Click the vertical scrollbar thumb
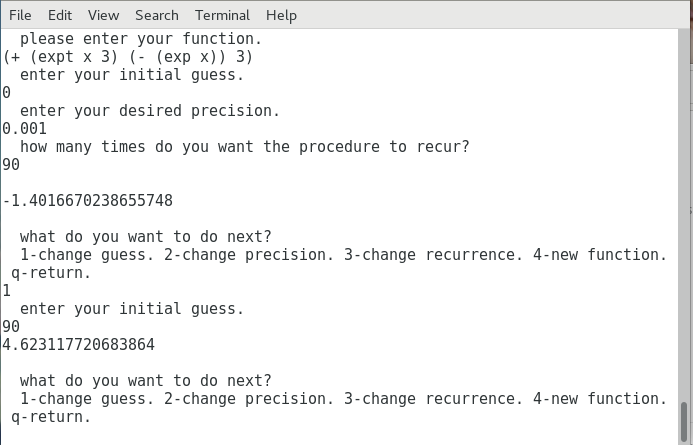 pyautogui.click(x=684, y=421)
